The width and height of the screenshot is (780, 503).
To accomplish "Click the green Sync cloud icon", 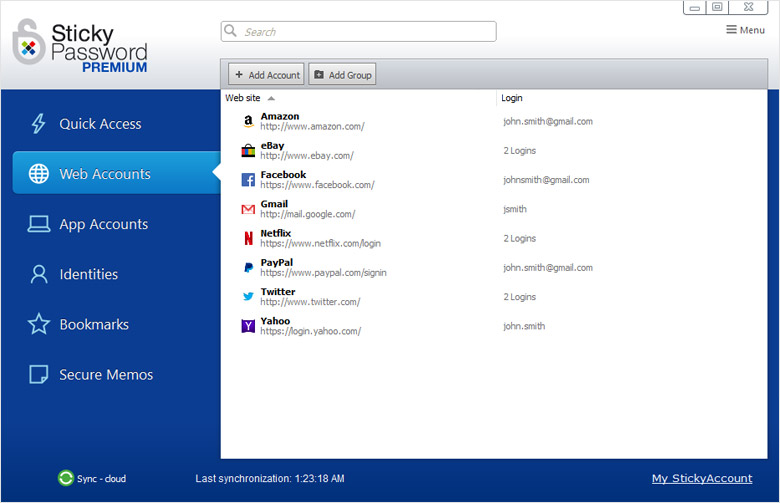I will pos(66,478).
